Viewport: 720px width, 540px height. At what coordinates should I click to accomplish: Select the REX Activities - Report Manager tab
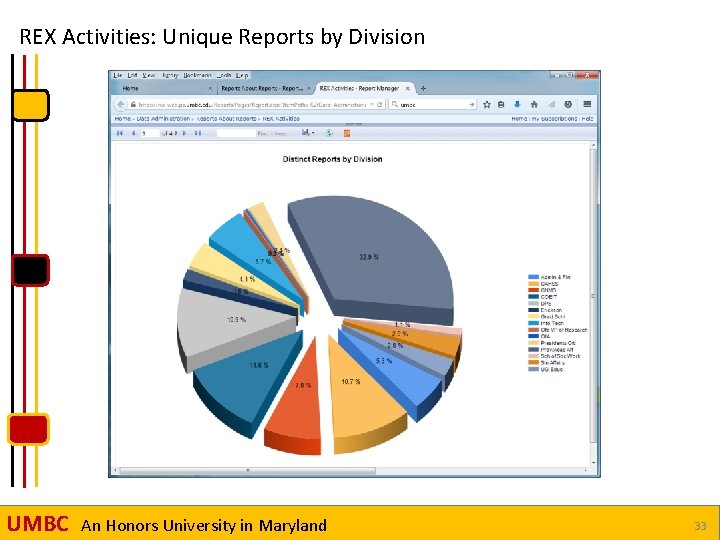(x=365, y=88)
